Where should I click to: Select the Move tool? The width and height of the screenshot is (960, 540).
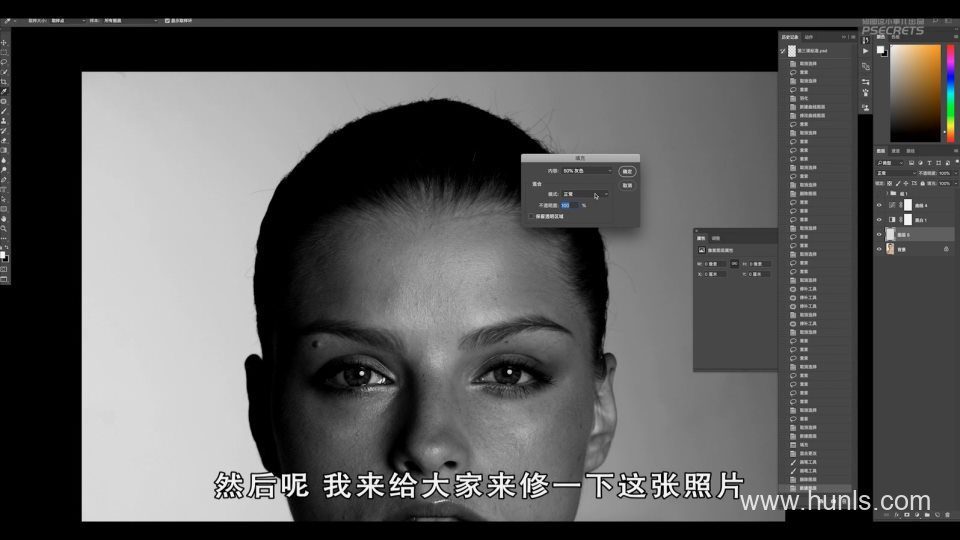pyautogui.click(x=4, y=43)
